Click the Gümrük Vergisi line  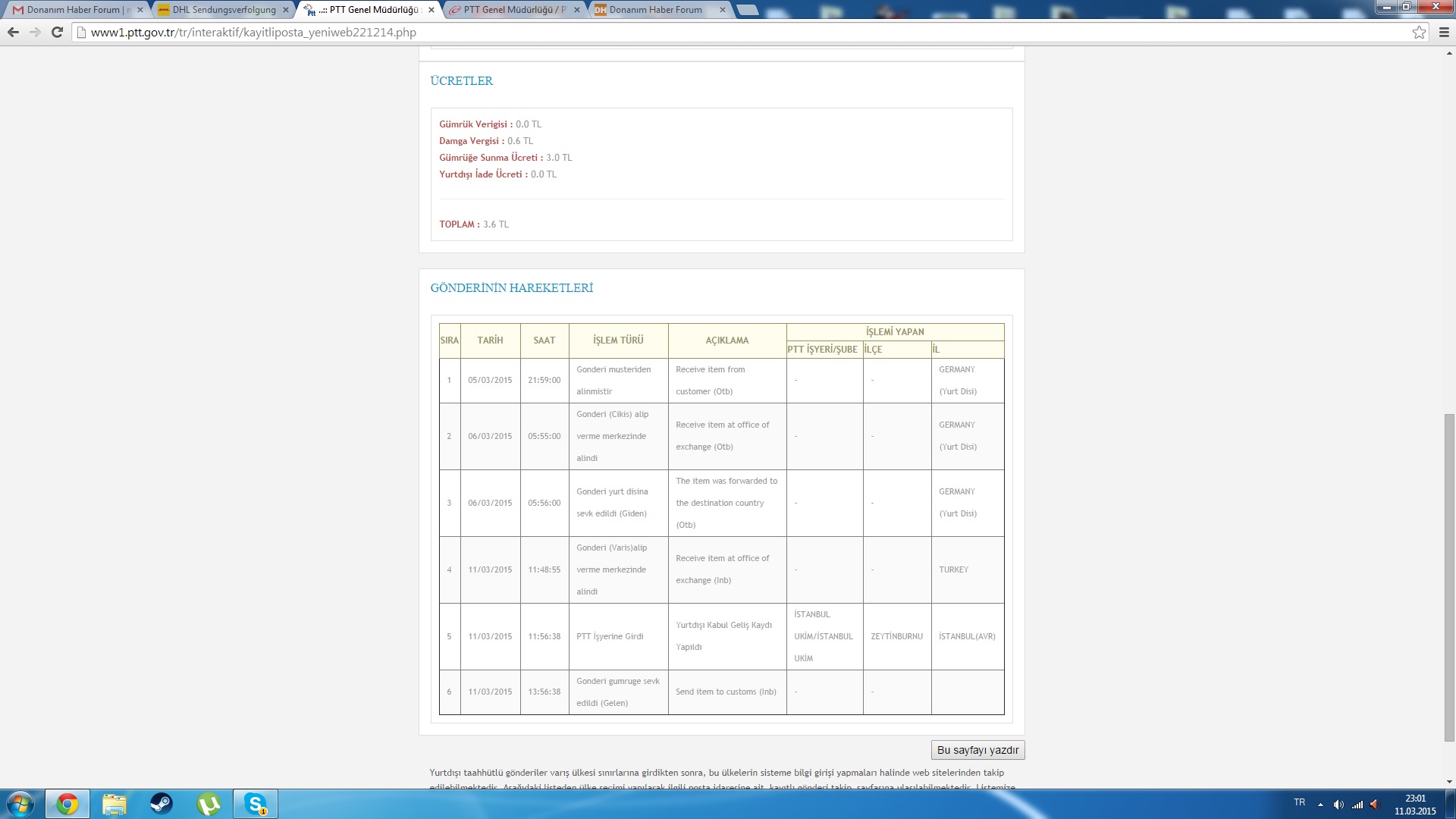(x=490, y=124)
